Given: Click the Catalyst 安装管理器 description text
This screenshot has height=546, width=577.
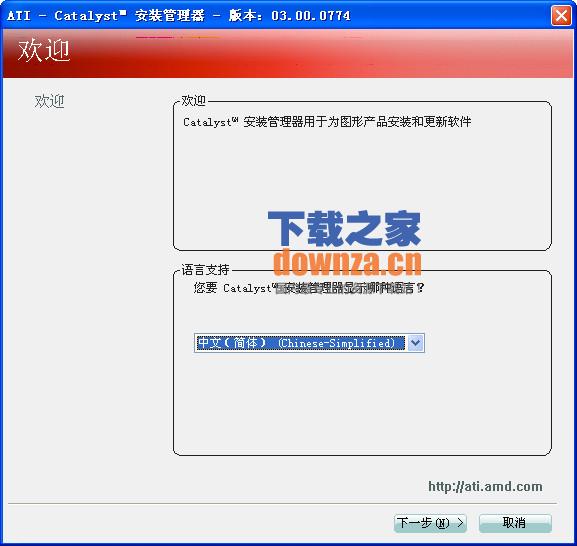Looking at the screenshot, I should click(327, 122).
